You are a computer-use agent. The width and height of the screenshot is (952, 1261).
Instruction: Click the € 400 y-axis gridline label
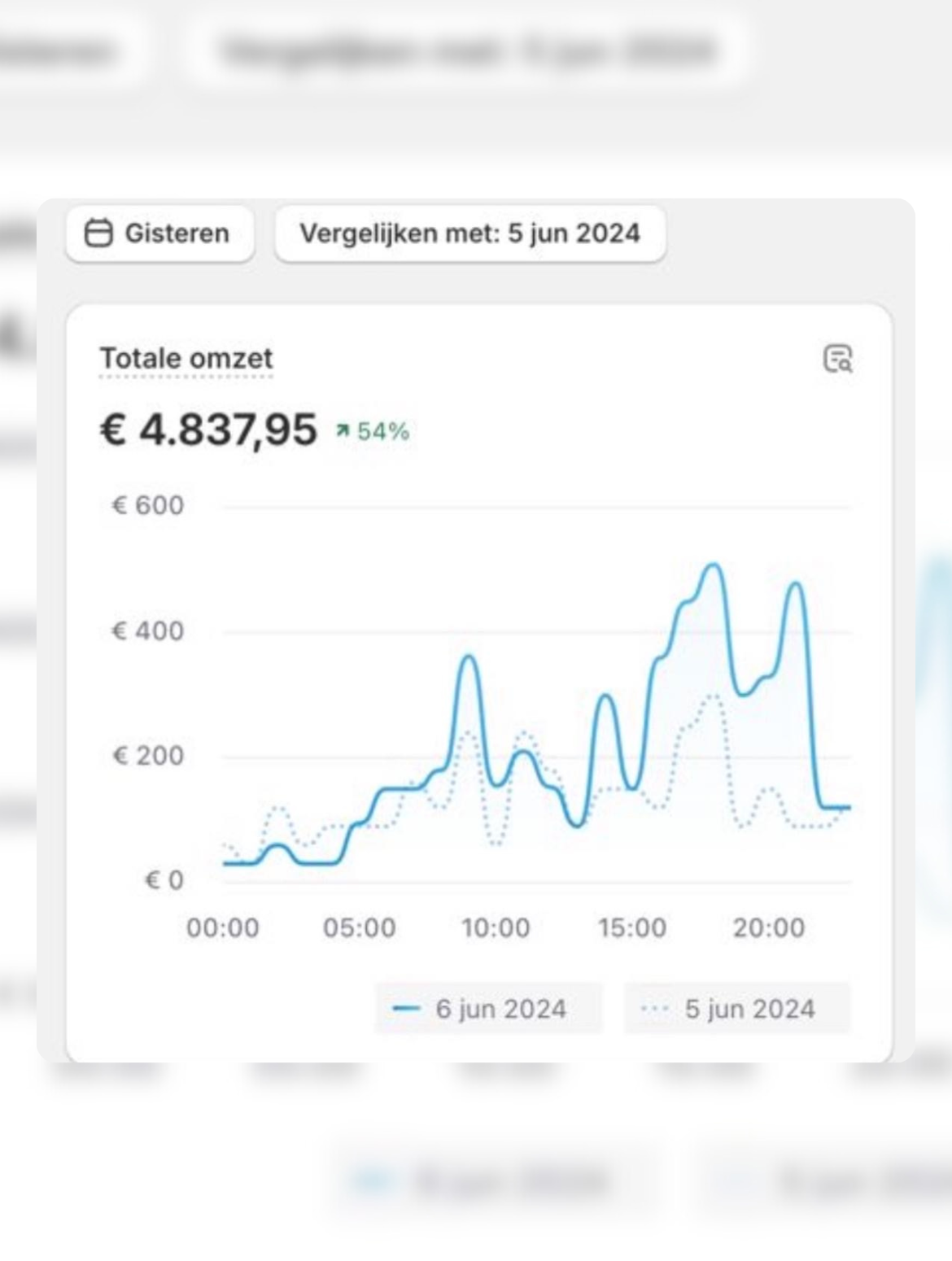(147, 630)
